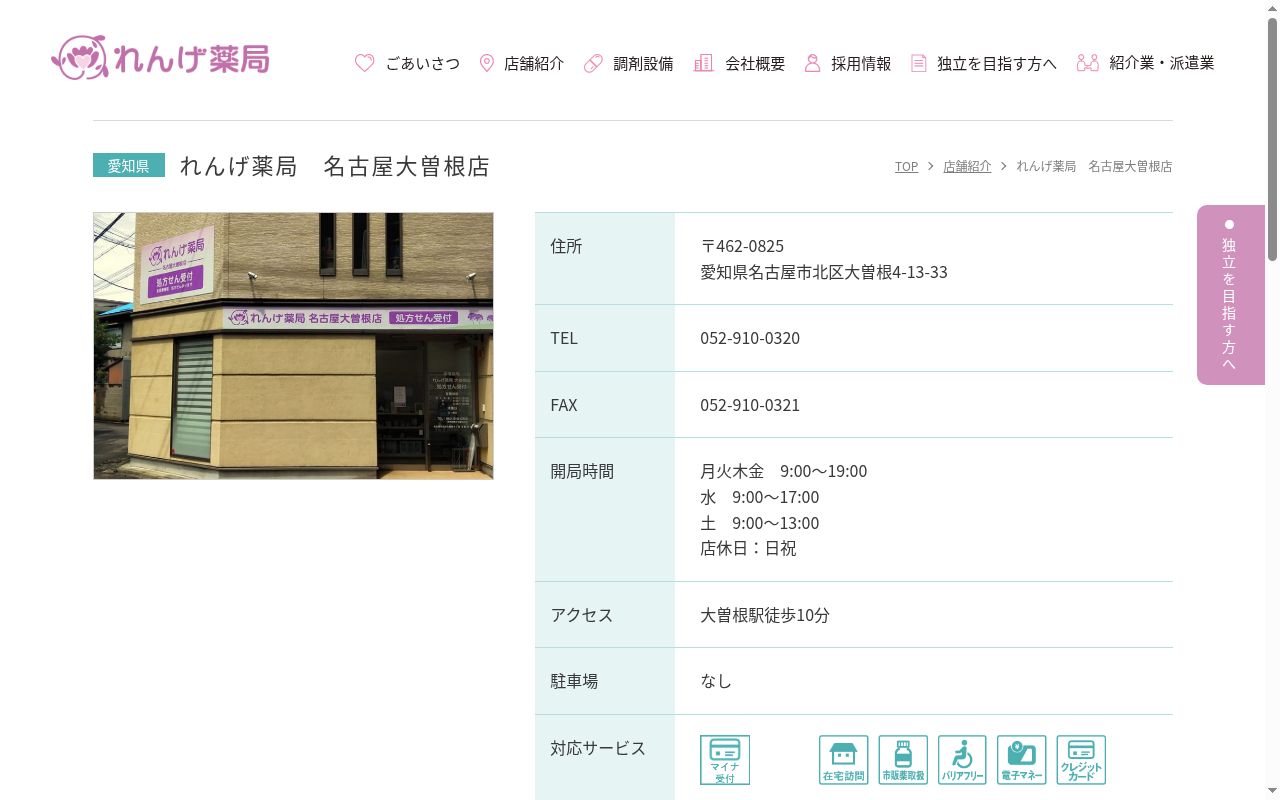Click the hours line 土 9:00〜13:00
The image size is (1280, 800).
760,523
